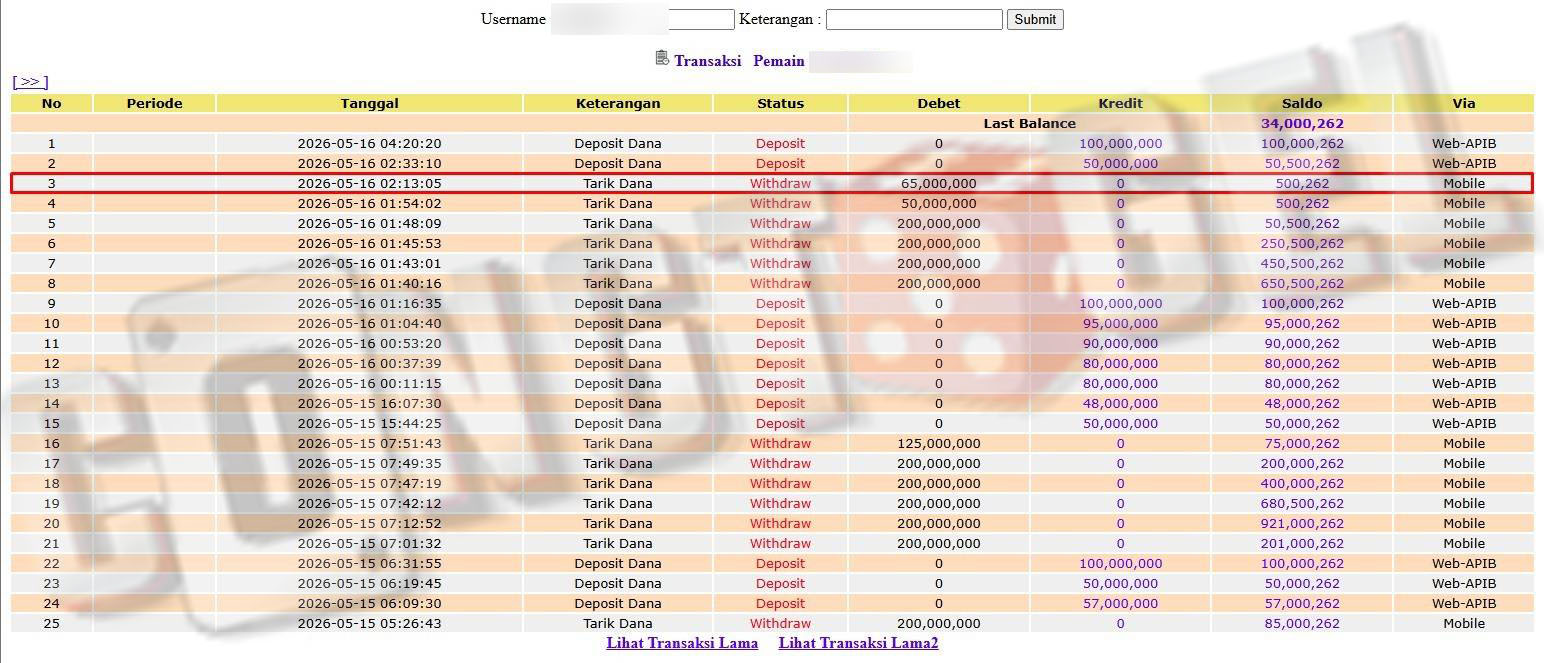Select row 25 withdraw dated 05:26:43
1544x663 pixels.
[771, 623]
